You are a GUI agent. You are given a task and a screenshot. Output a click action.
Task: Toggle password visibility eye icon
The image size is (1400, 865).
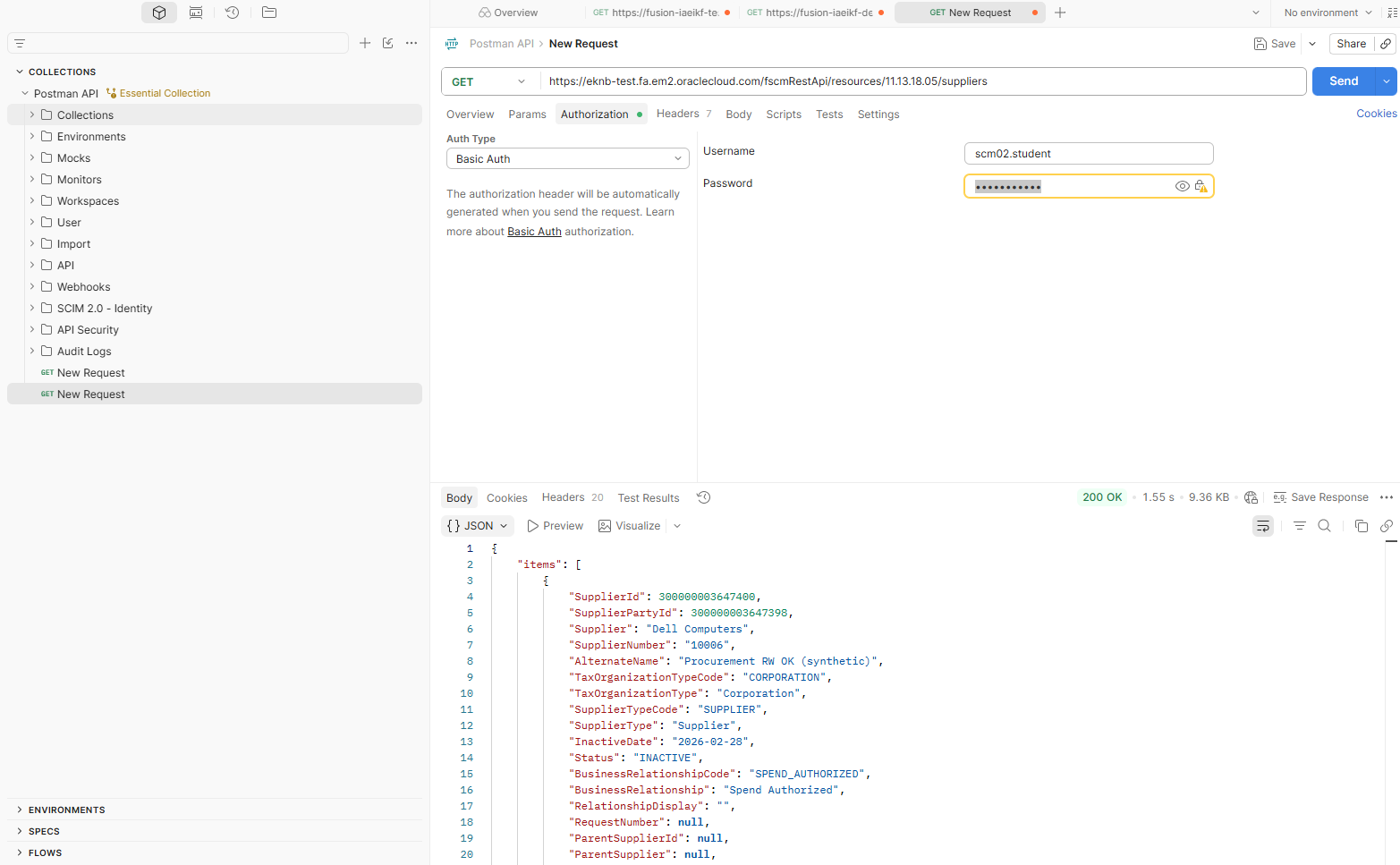(1182, 186)
